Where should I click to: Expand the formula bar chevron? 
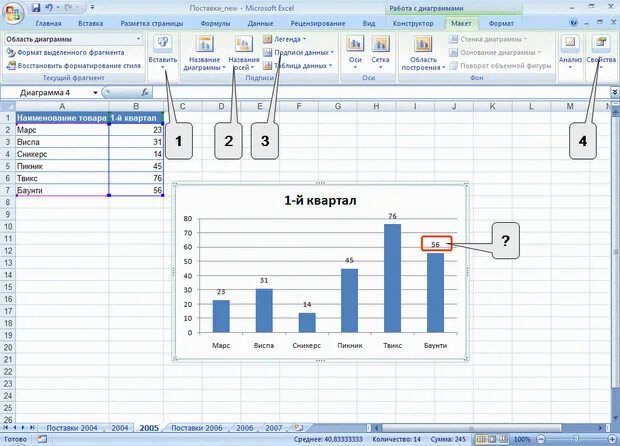614,93
